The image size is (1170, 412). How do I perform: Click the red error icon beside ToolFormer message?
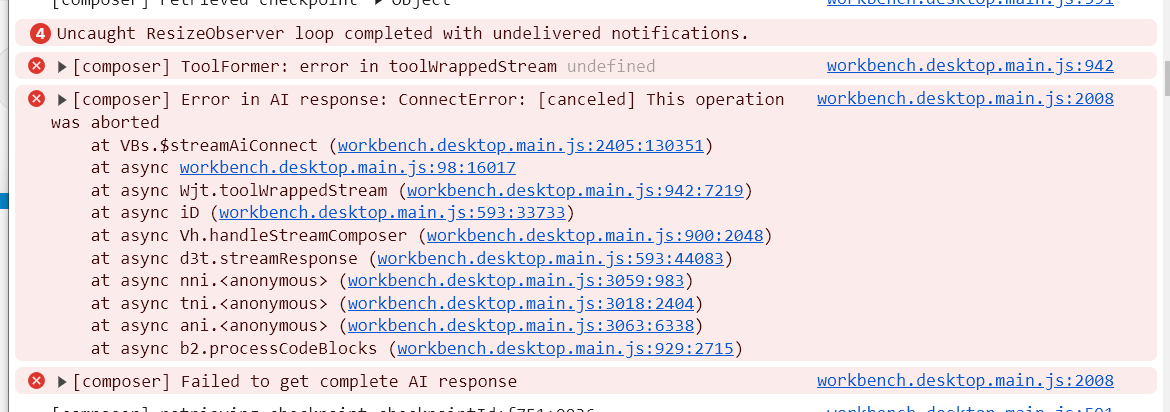(x=37, y=66)
